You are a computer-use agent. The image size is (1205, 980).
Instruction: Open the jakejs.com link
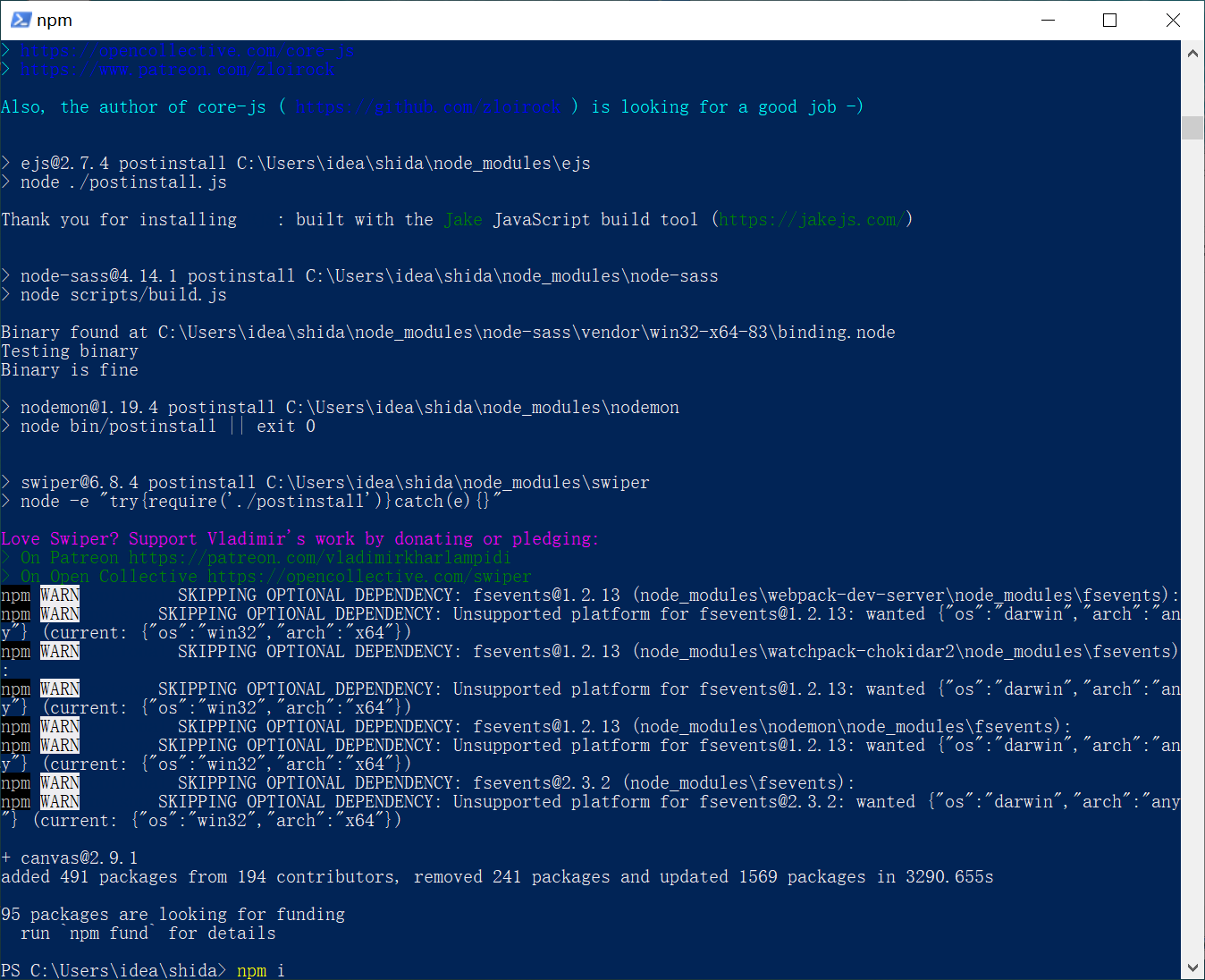809,219
